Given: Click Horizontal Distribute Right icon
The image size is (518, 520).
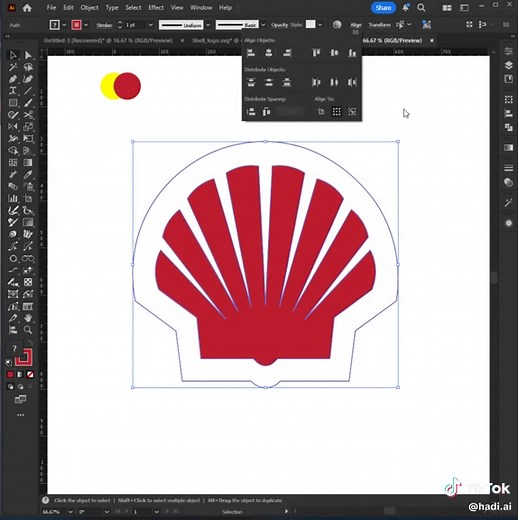Looking at the screenshot, I should [x=352, y=82].
